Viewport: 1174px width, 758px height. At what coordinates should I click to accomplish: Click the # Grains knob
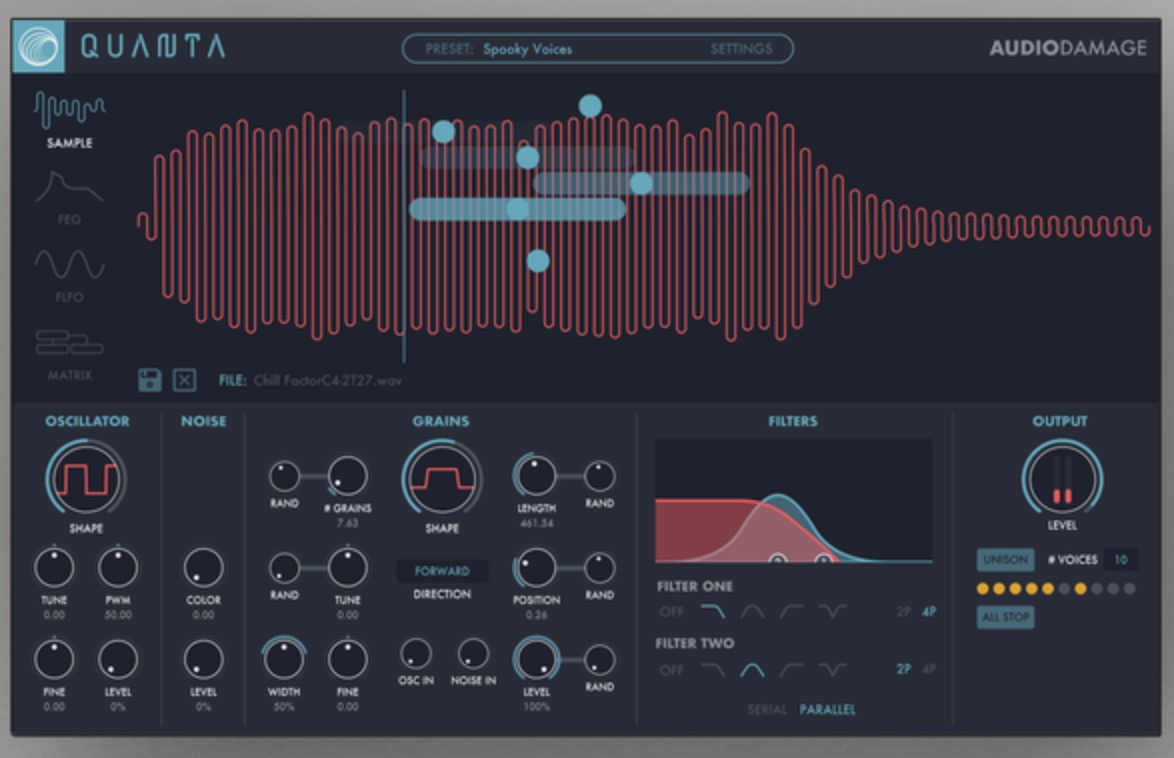click(347, 476)
